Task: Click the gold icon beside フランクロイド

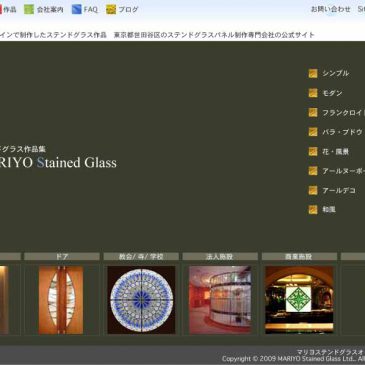Action: (x=313, y=113)
